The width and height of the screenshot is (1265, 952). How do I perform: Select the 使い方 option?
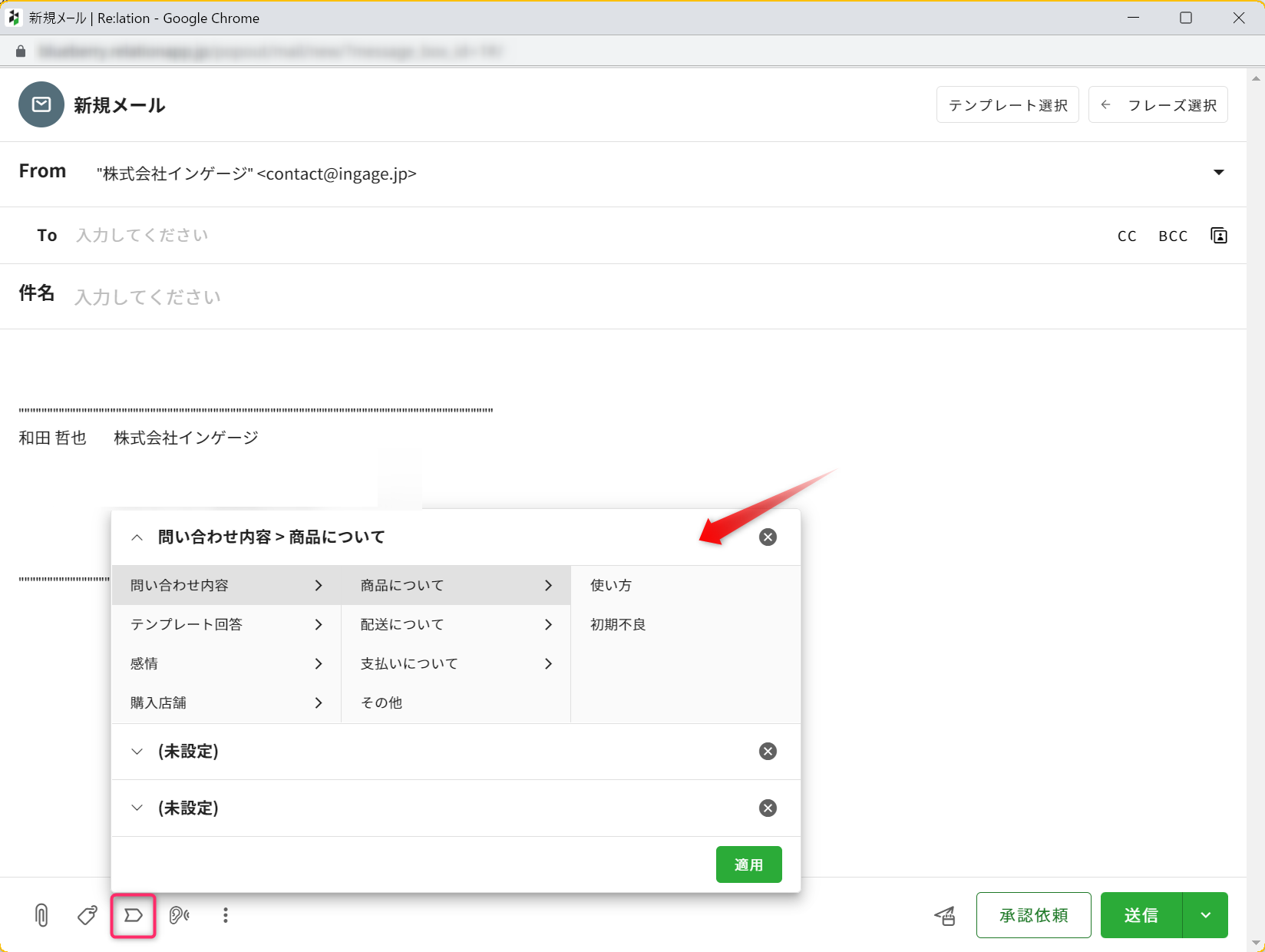tap(611, 585)
